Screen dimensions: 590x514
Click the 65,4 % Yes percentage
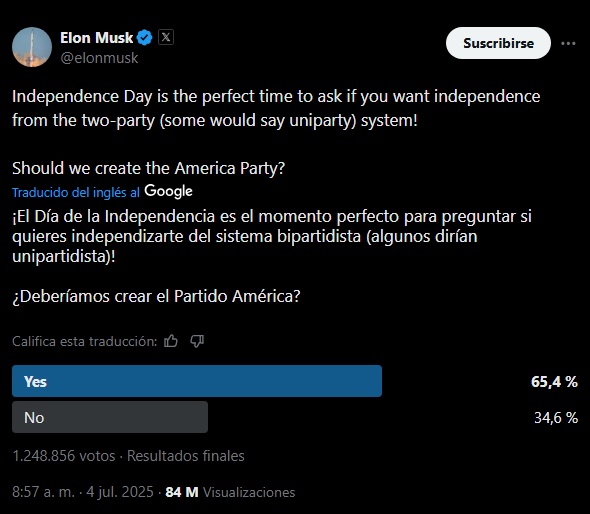pyautogui.click(x=554, y=382)
